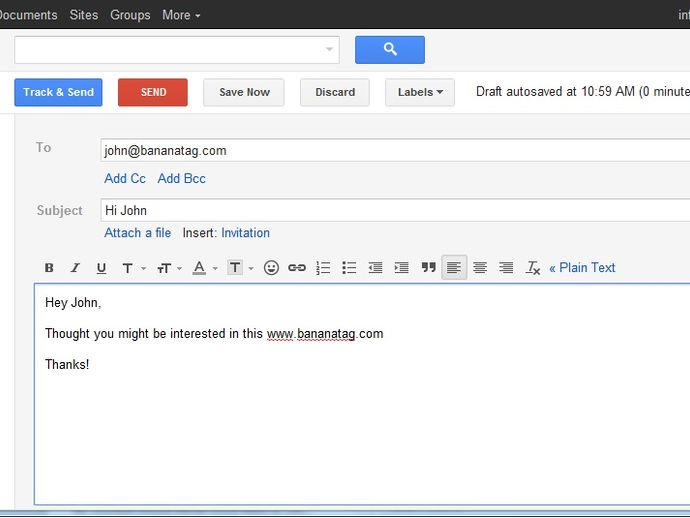
Task: Click the Track & Send button
Action: [58, 92]
